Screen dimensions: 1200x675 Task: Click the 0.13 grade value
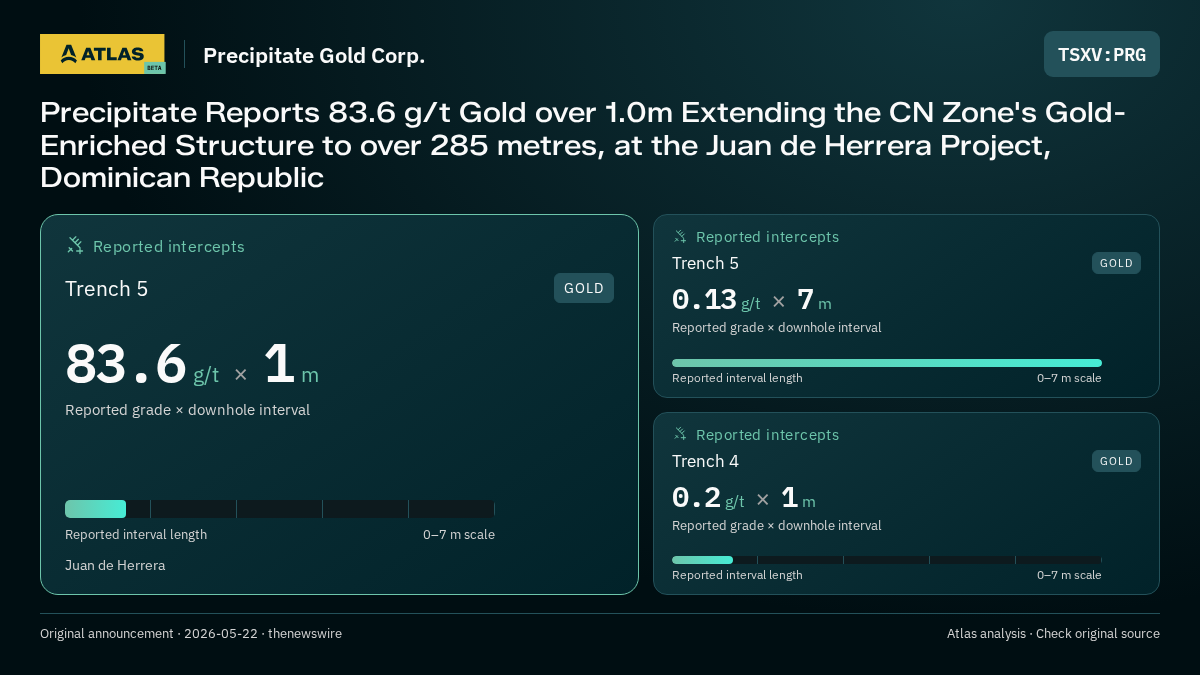pyautogui.click(x=704, y=300)
